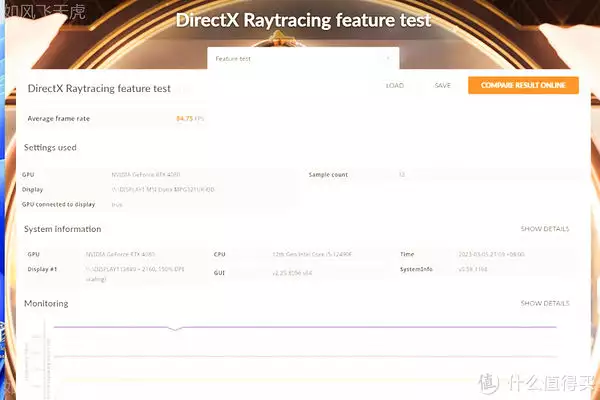Show details for Monitoring section

(x=545, y=303)
